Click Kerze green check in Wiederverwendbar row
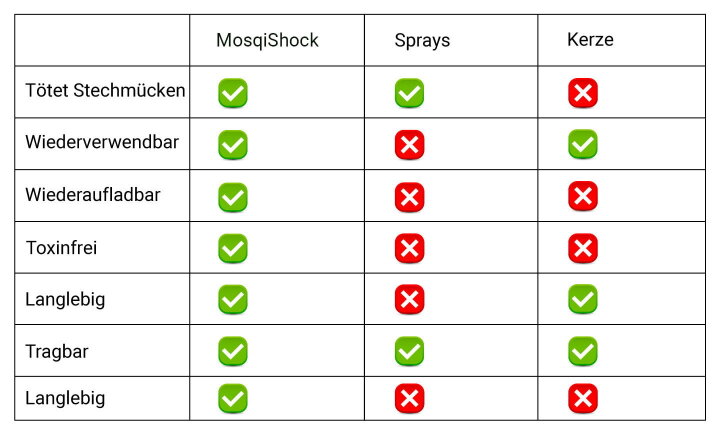The width and height of the screenshot is (720, 435). [583, 144]
